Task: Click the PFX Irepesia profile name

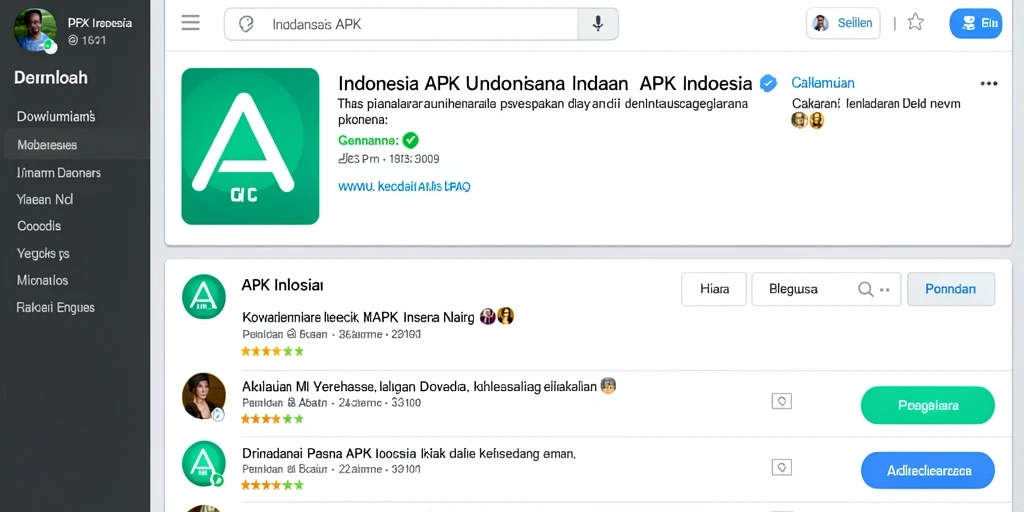Action: 99,23
